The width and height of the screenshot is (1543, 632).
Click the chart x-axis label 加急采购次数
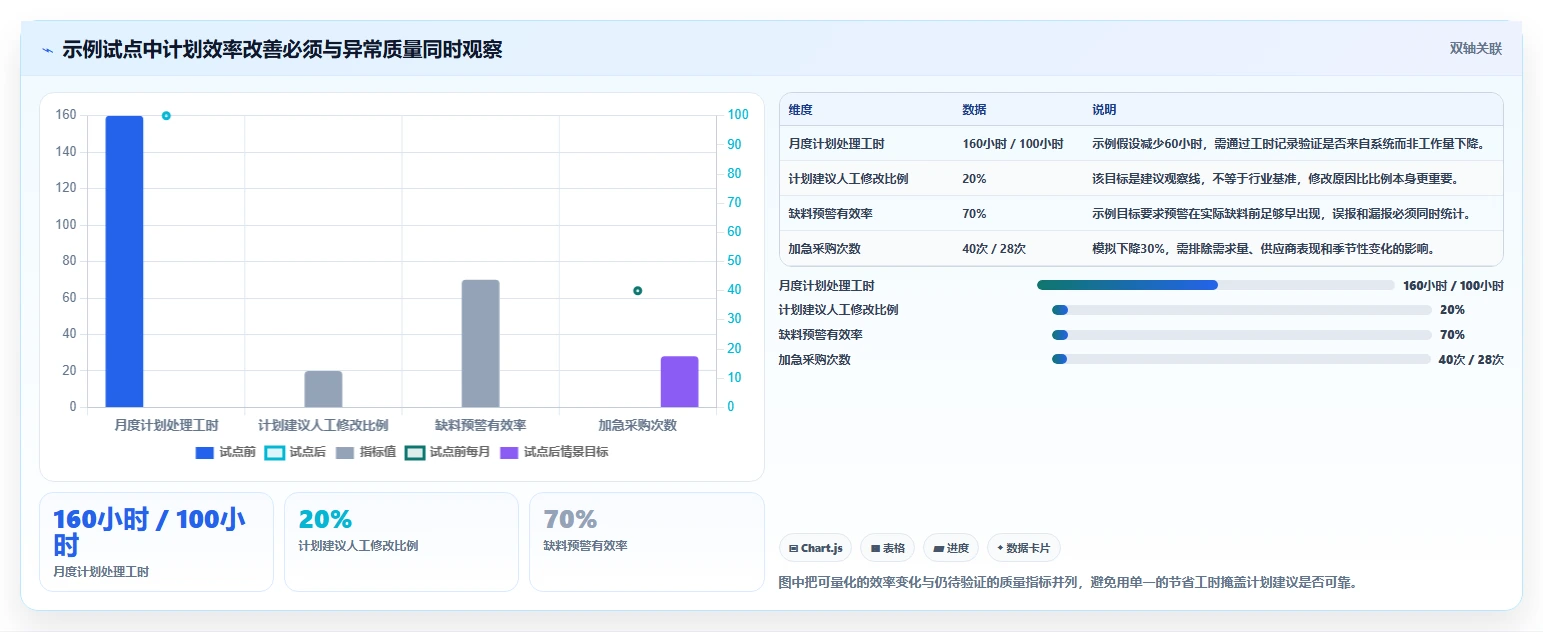(637, 425)
